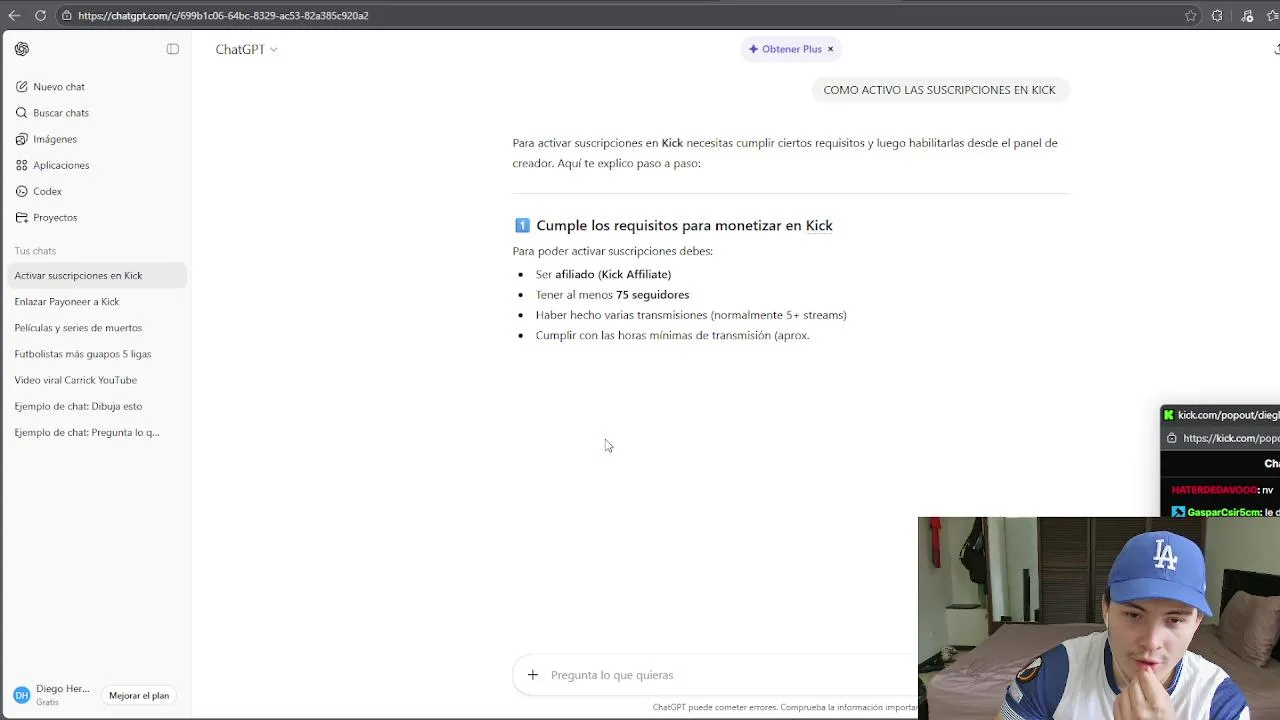
Task: Open the ChatGPT model selector dropdown
Action: tap(246, 49)
